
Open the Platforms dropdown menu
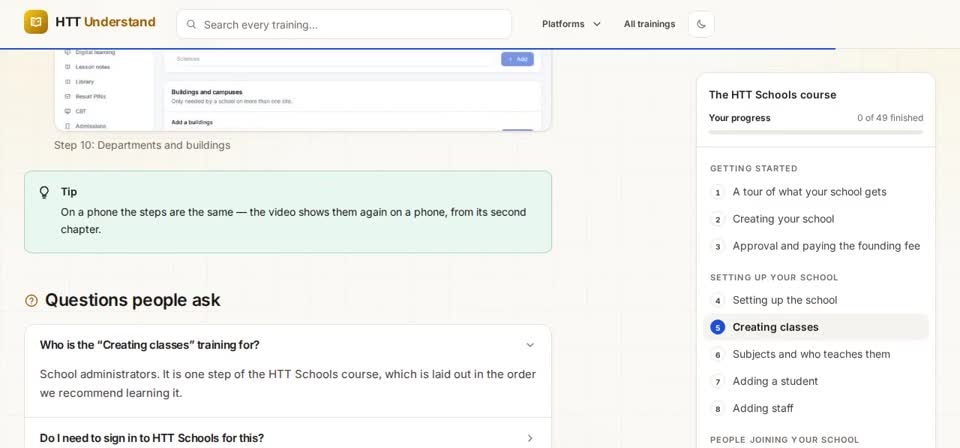571,24
